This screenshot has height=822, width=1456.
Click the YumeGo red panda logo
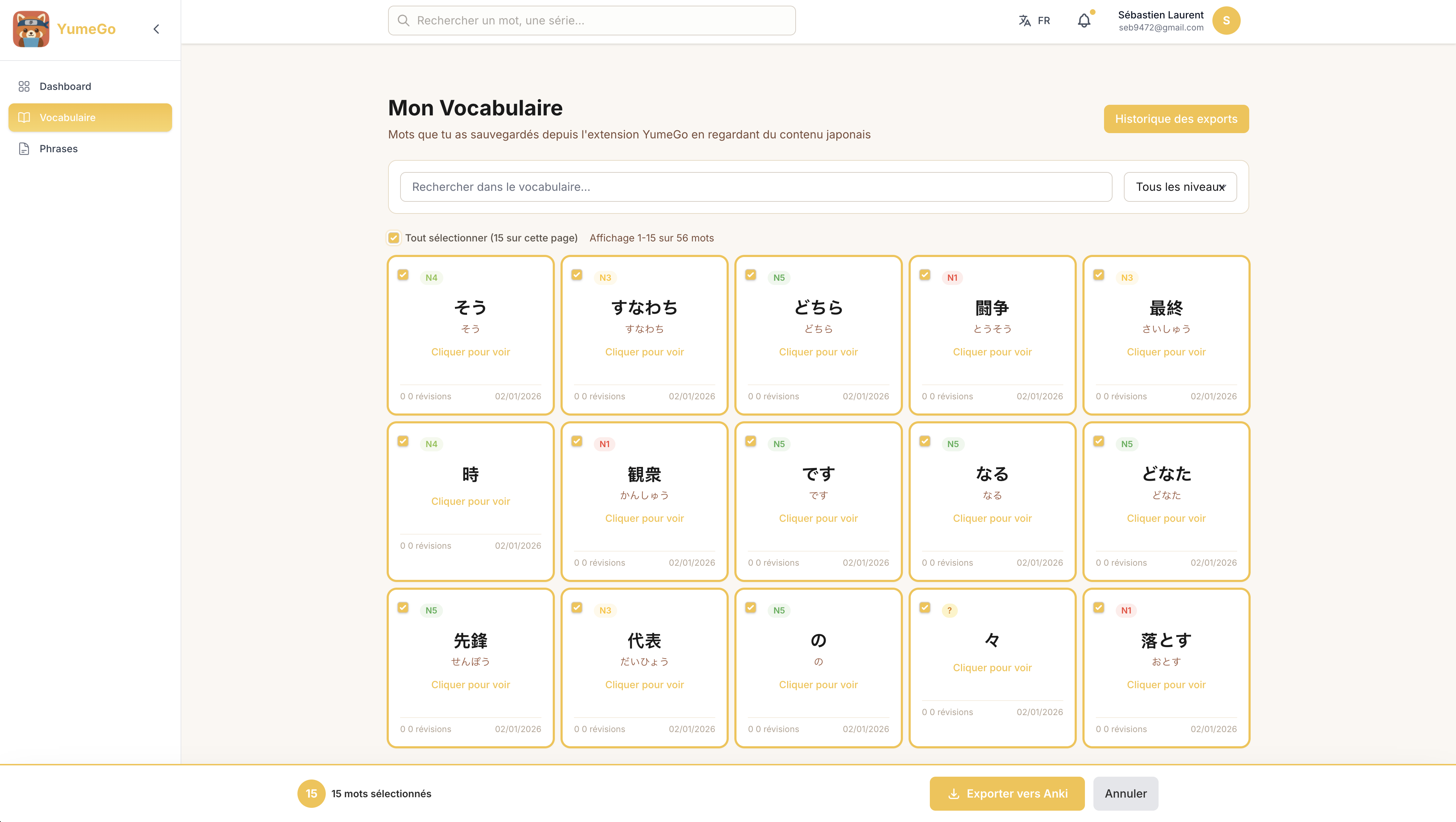point(31,29)
